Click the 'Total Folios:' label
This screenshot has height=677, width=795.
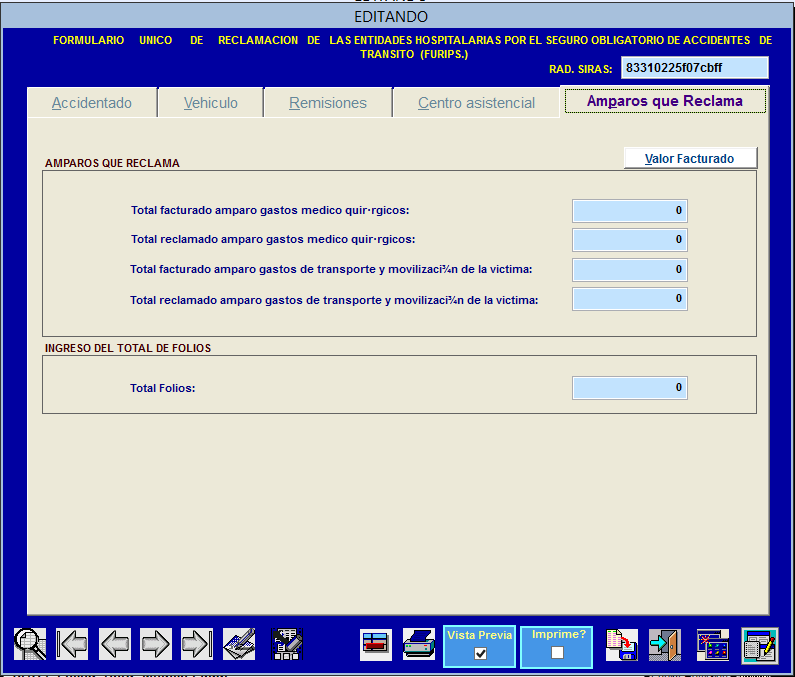[x=162, y=388]
